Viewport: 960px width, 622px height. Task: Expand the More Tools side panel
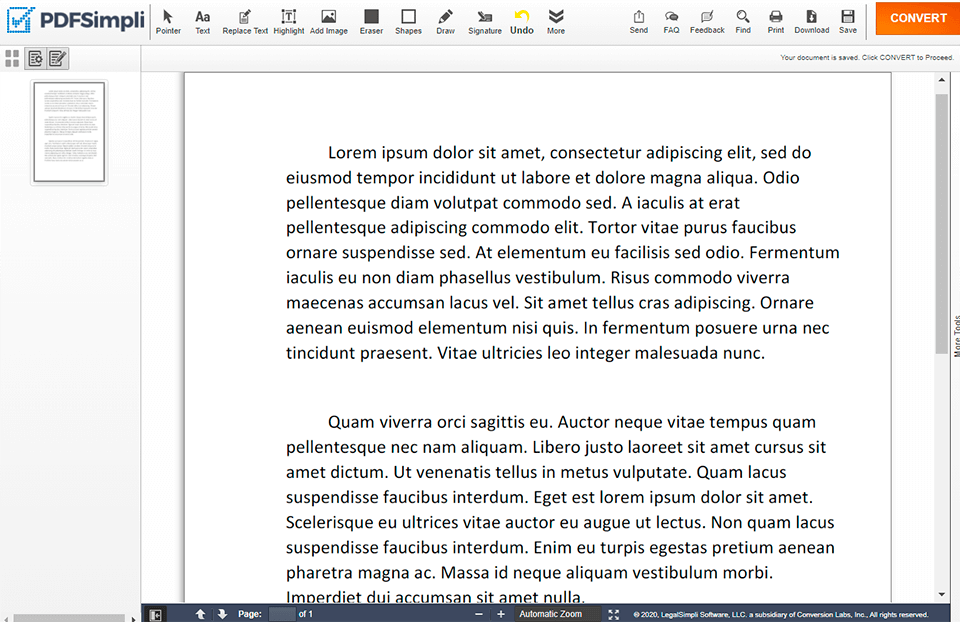point(955,335)
